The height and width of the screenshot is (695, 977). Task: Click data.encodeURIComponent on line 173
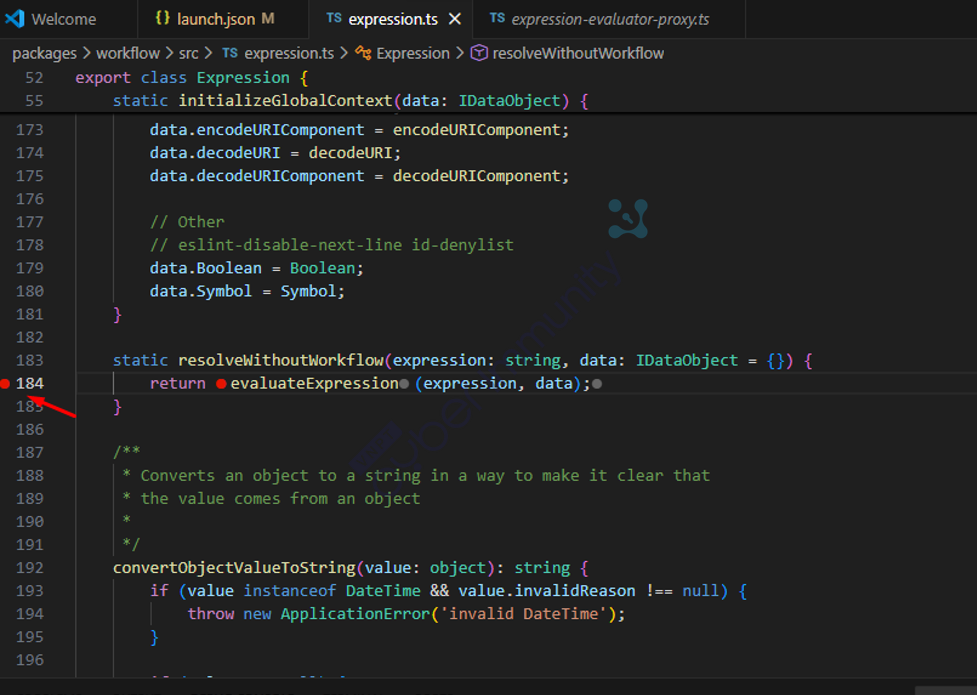click(257, 130)
